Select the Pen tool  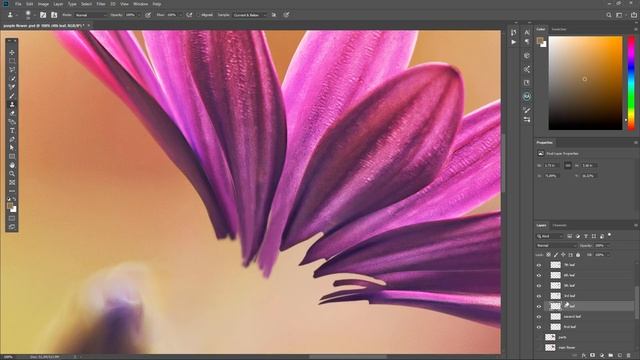pyautogui.click(x=12, y=139)
